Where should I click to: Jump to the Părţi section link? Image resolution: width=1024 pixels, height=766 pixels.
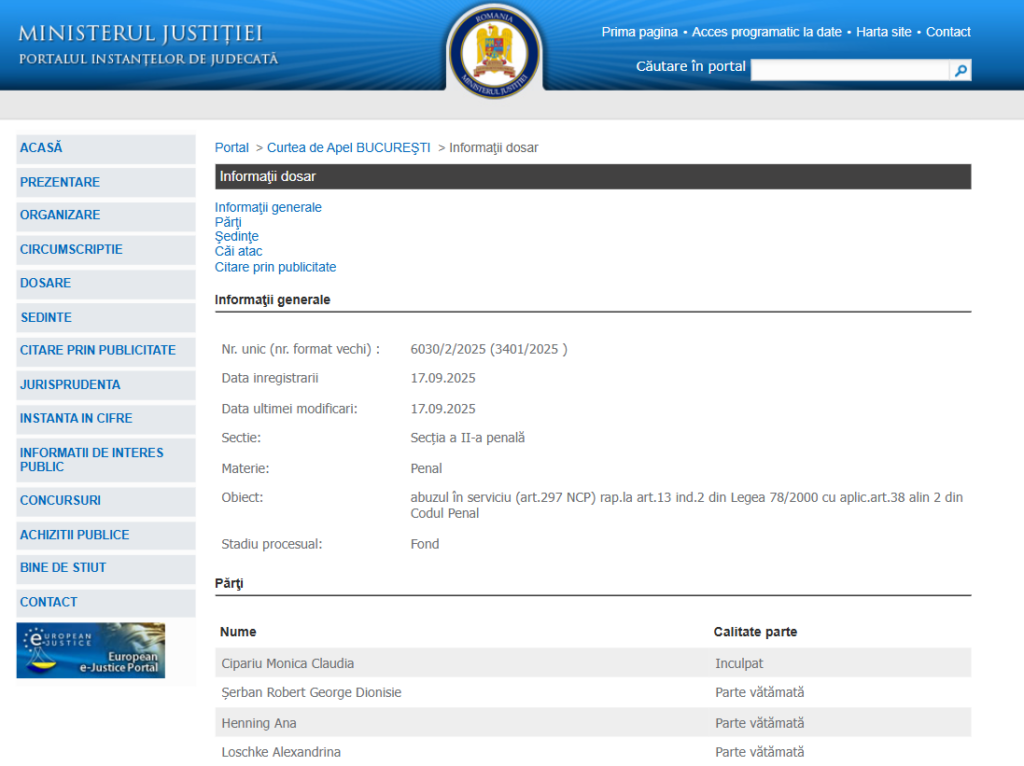coord(228,222)
